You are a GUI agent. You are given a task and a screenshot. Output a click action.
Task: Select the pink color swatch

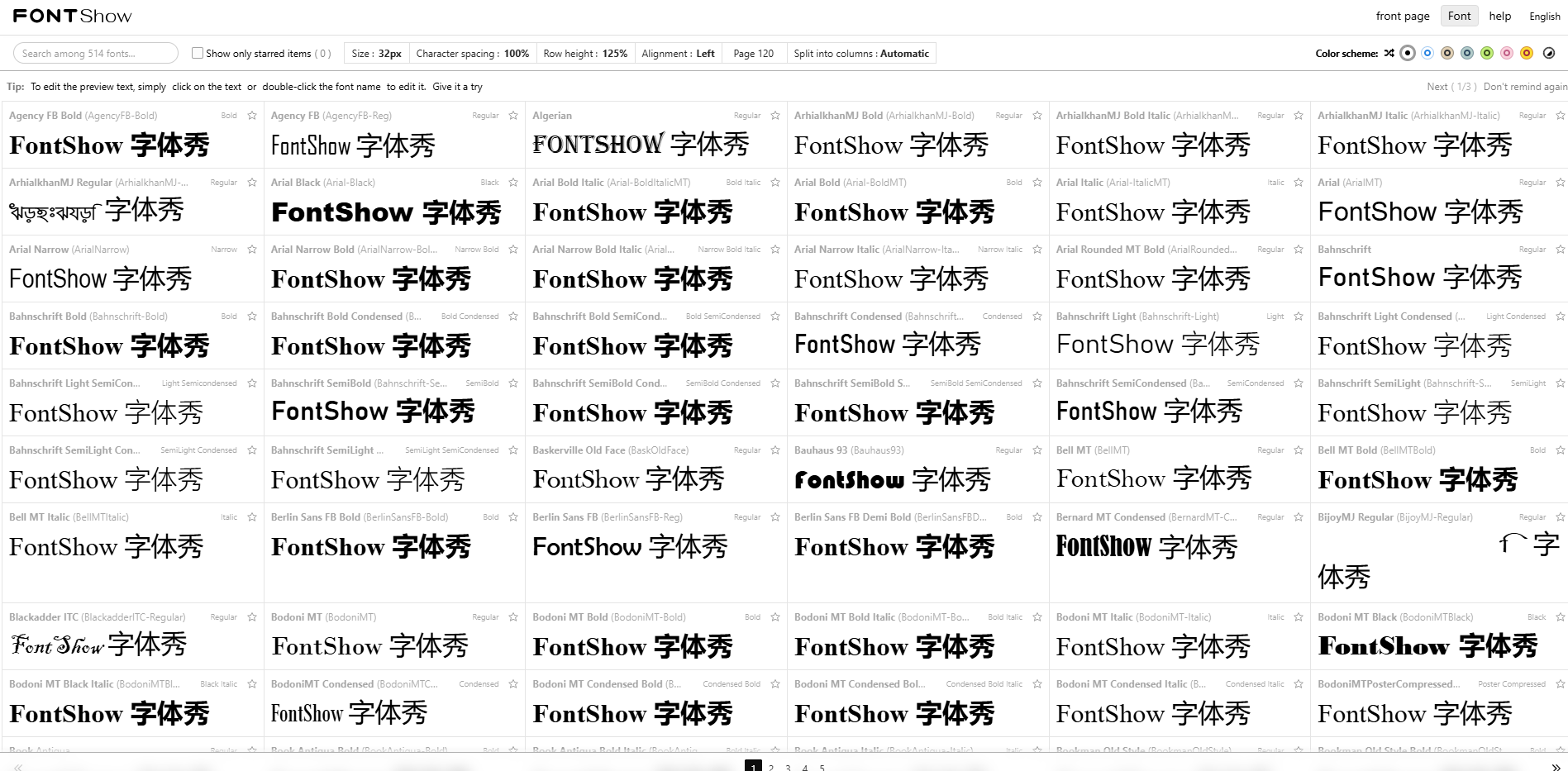(x=1507, y=53)
